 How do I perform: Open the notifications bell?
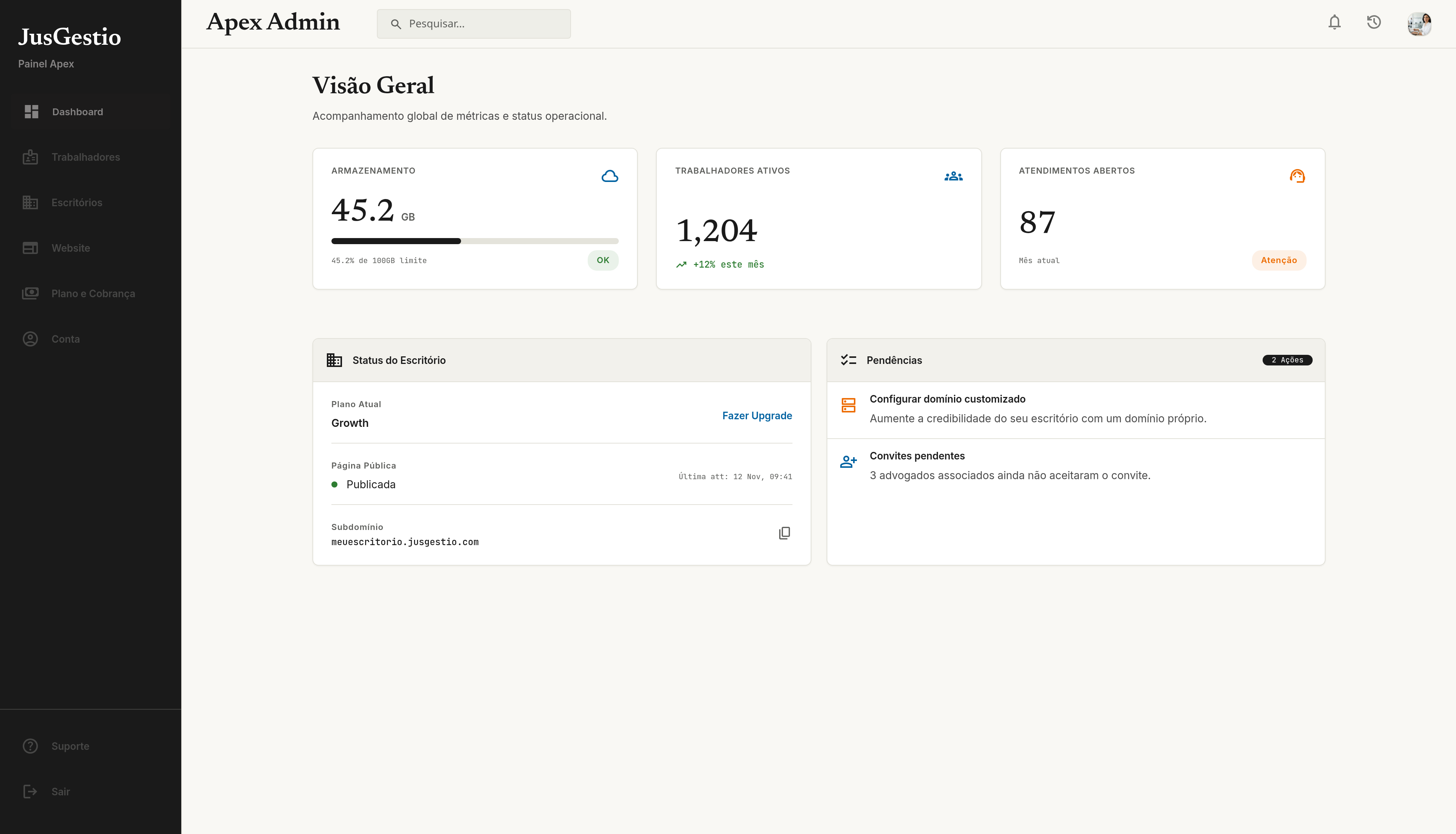(x=1335, y=22)
